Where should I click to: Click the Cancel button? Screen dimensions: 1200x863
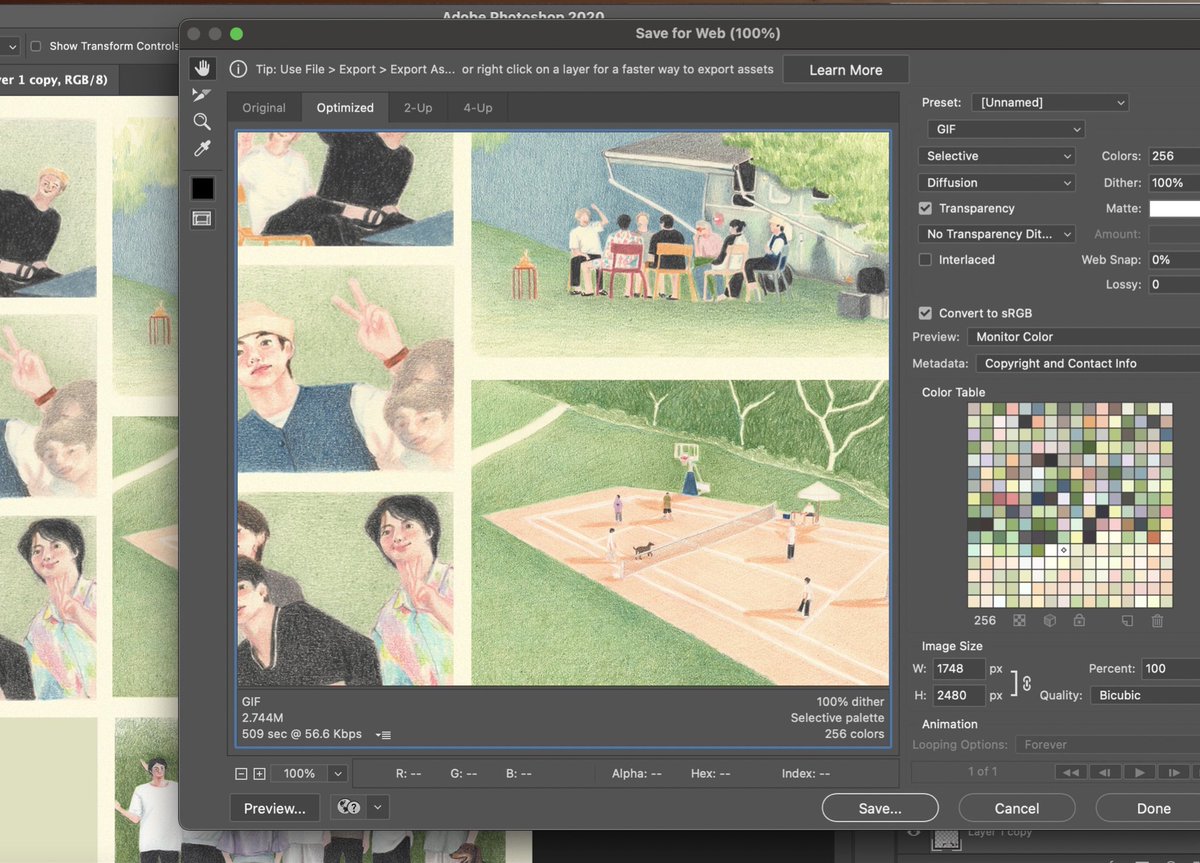(x=1017, y=808)
